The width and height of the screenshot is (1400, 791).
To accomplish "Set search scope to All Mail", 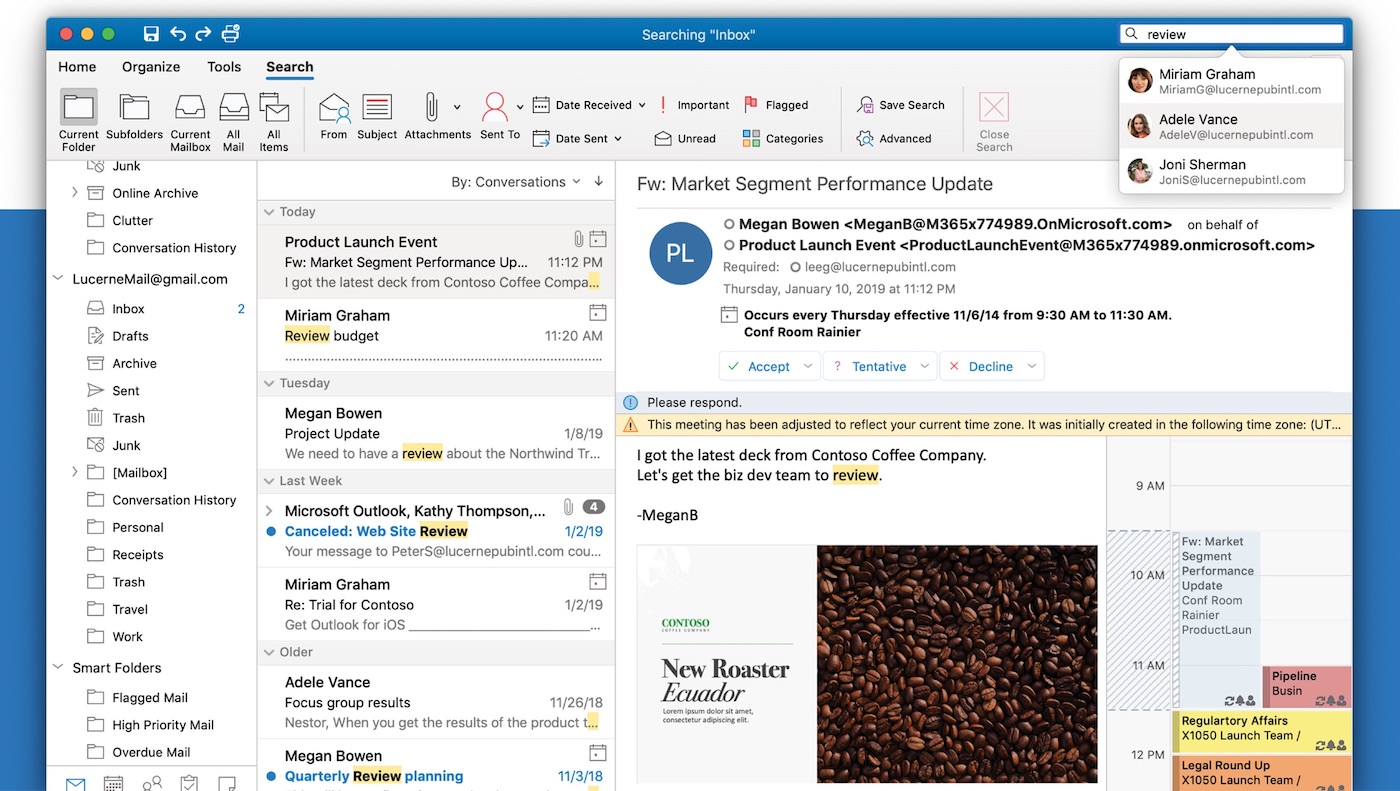I will [233, 122].
